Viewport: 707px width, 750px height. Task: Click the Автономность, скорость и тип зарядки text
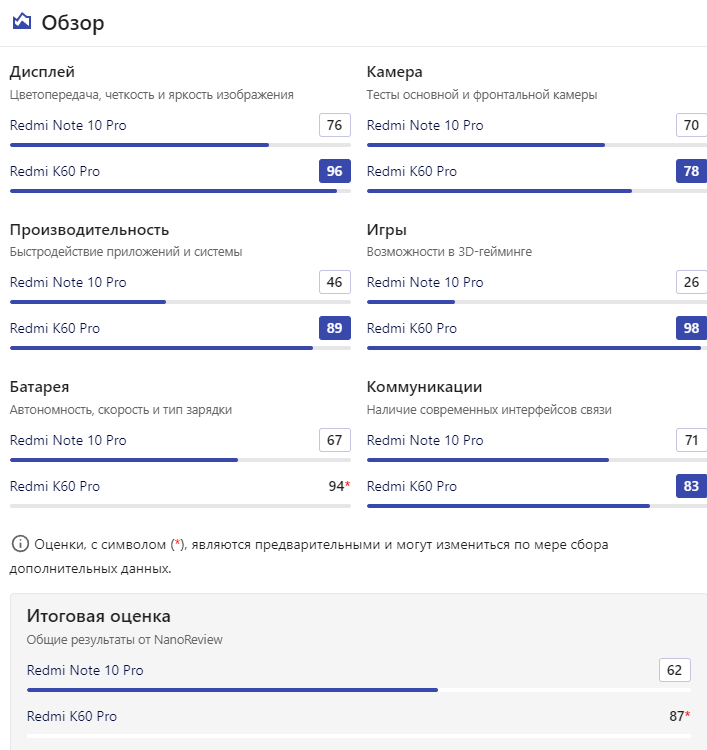pyautogui.click(x=121, y=409)
